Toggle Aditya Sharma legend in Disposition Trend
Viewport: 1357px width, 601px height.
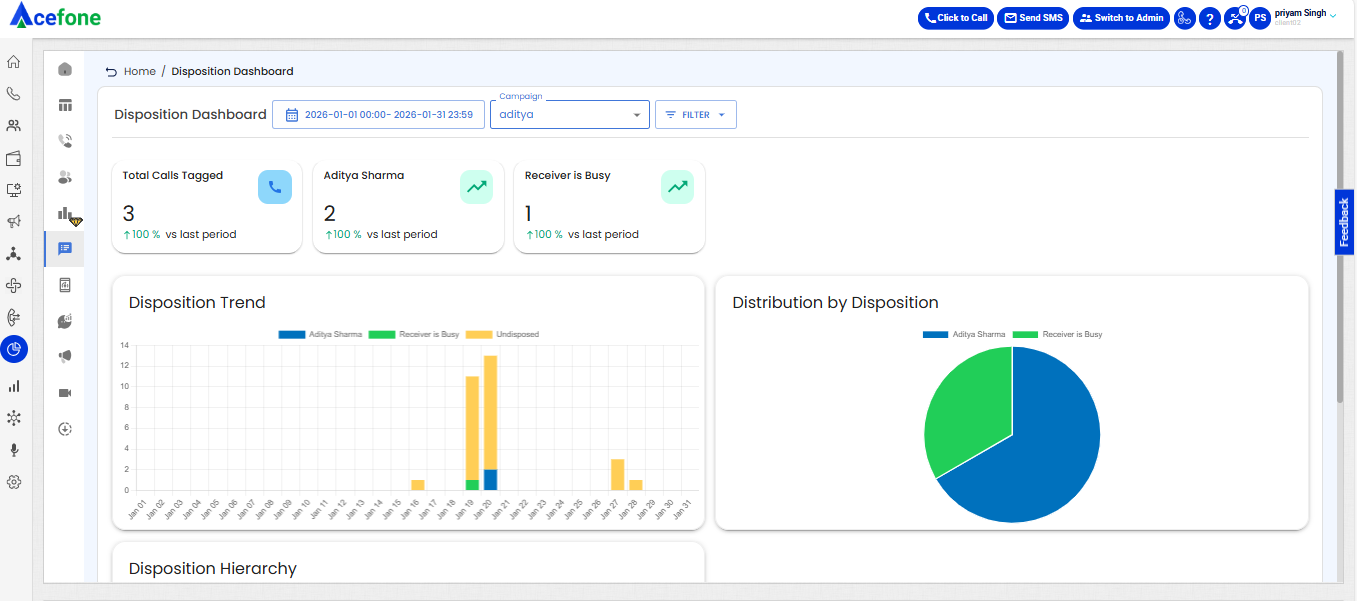(x=320, y=334)
